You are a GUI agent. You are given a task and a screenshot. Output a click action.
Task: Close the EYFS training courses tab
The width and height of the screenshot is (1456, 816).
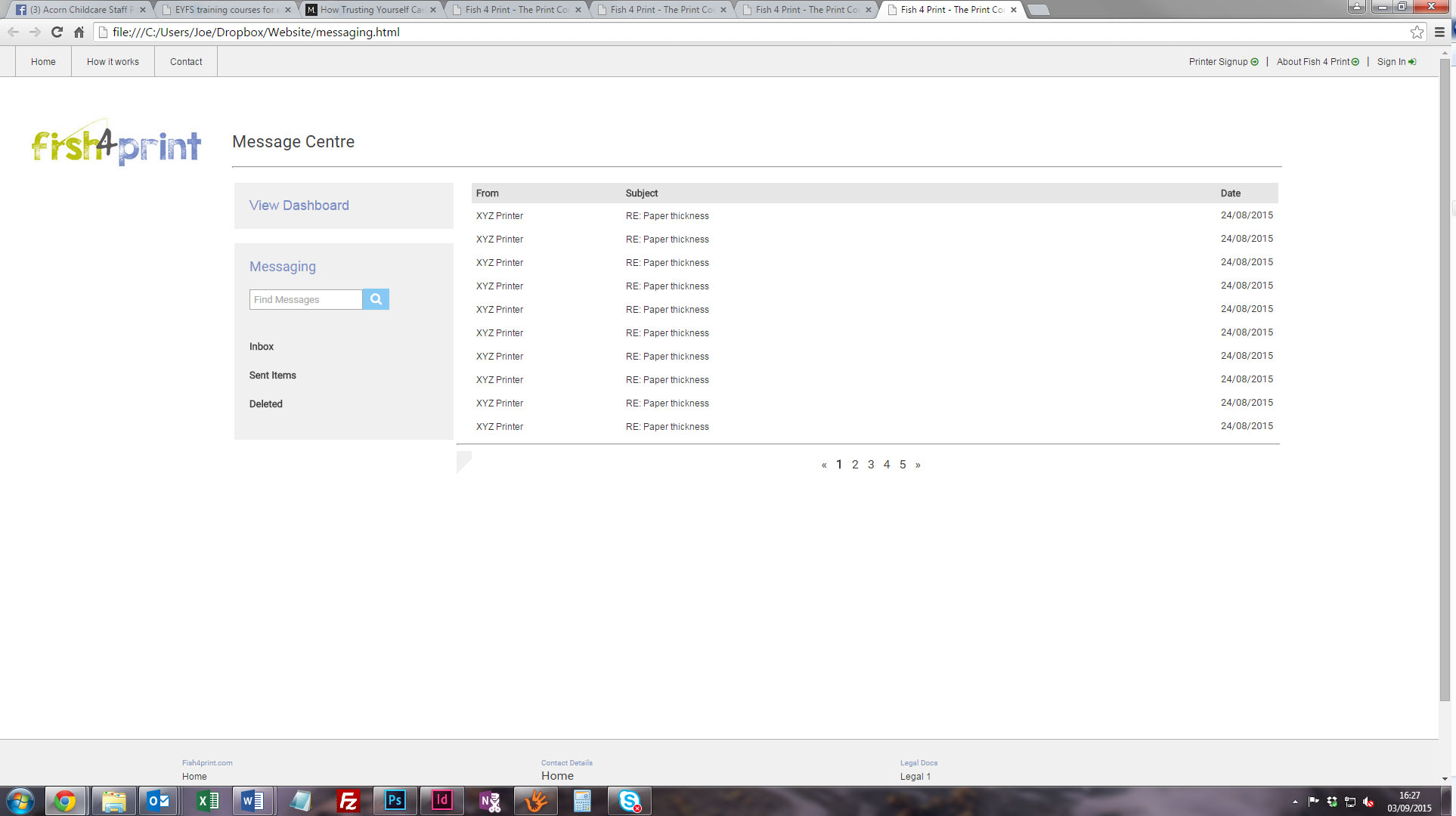(288, 10)
